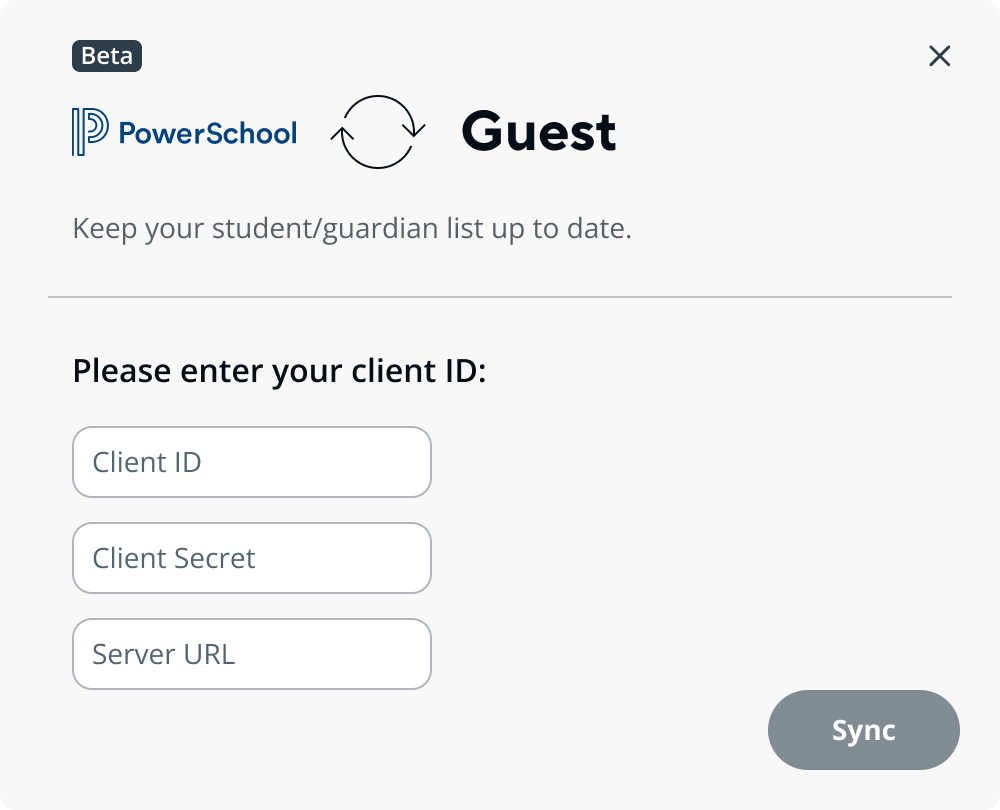Click the arrows between PowerSchool and Guest
The width and height of the screenshot is (1000, 810).
(x=378, y=131)
